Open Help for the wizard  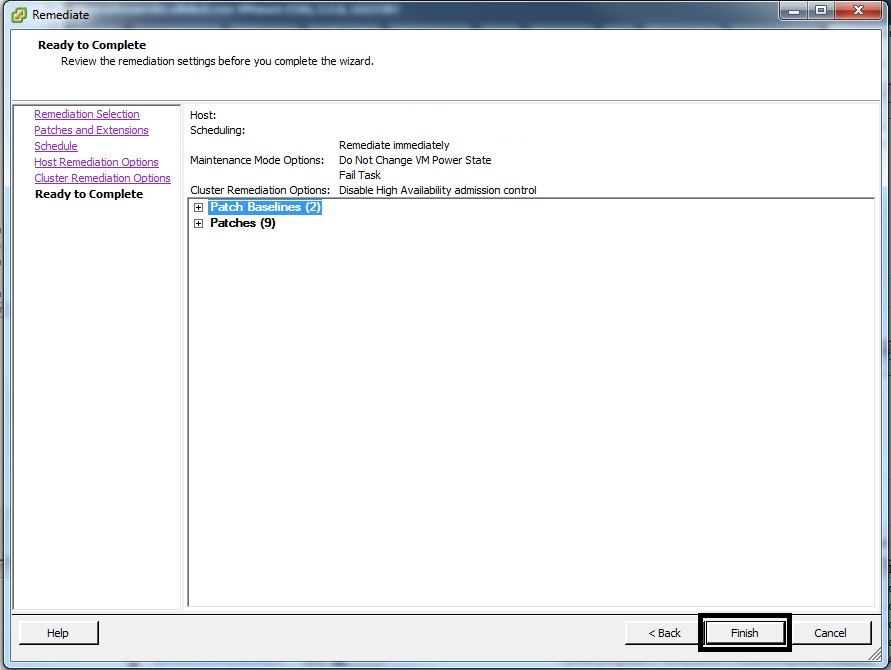[x=58, y=633]
